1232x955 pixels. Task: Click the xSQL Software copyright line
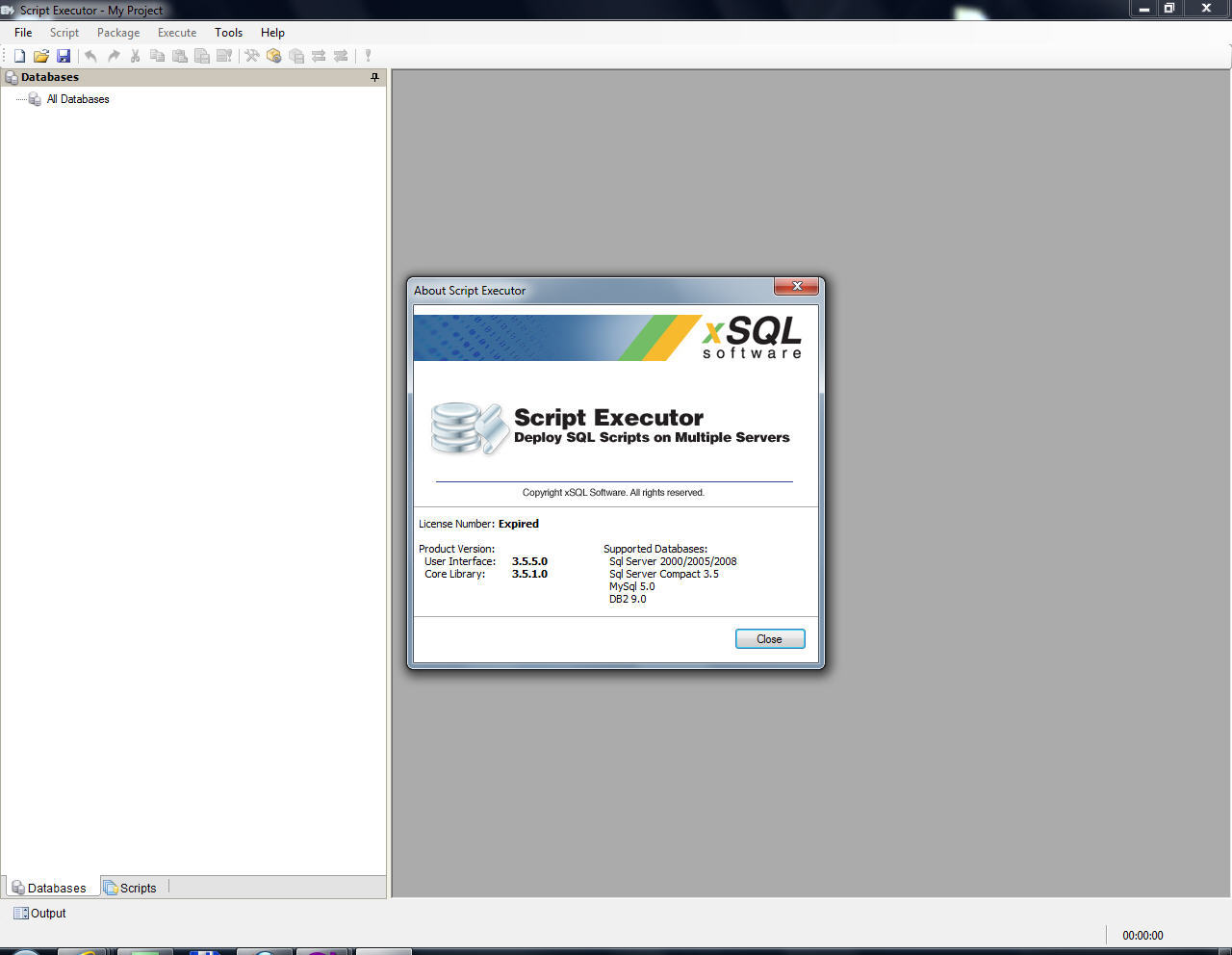click(613, 492)
